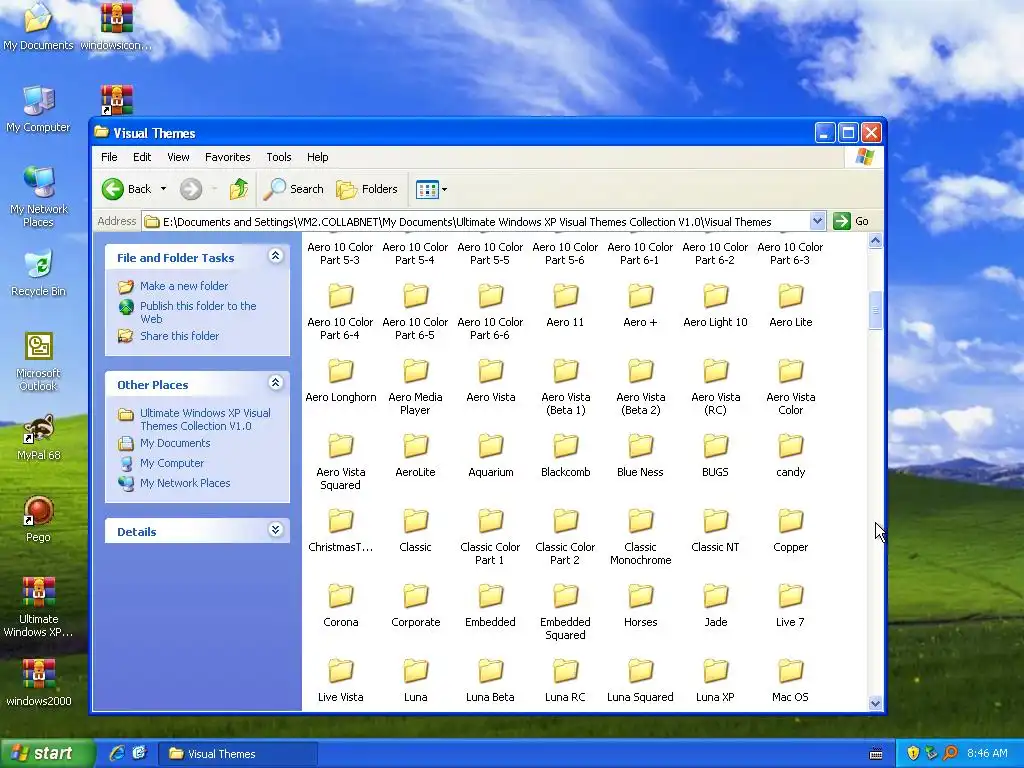
Task: Click the vertical scrollbar thumb
Action: (x=875, y=311)
